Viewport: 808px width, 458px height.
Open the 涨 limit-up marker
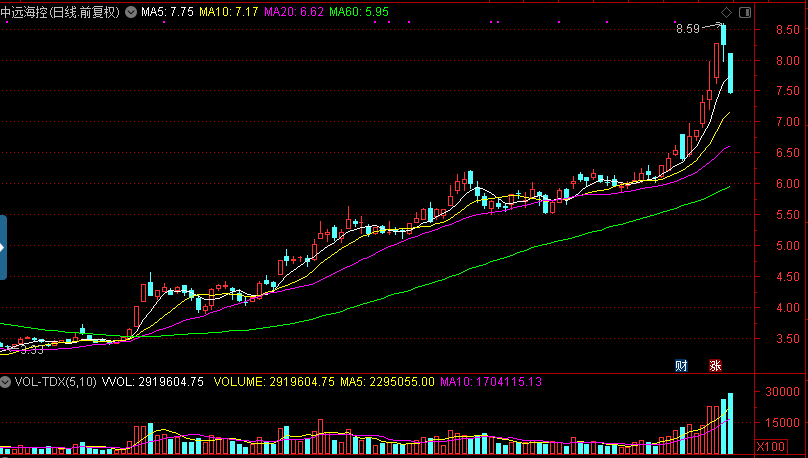(x=715, y=365)
